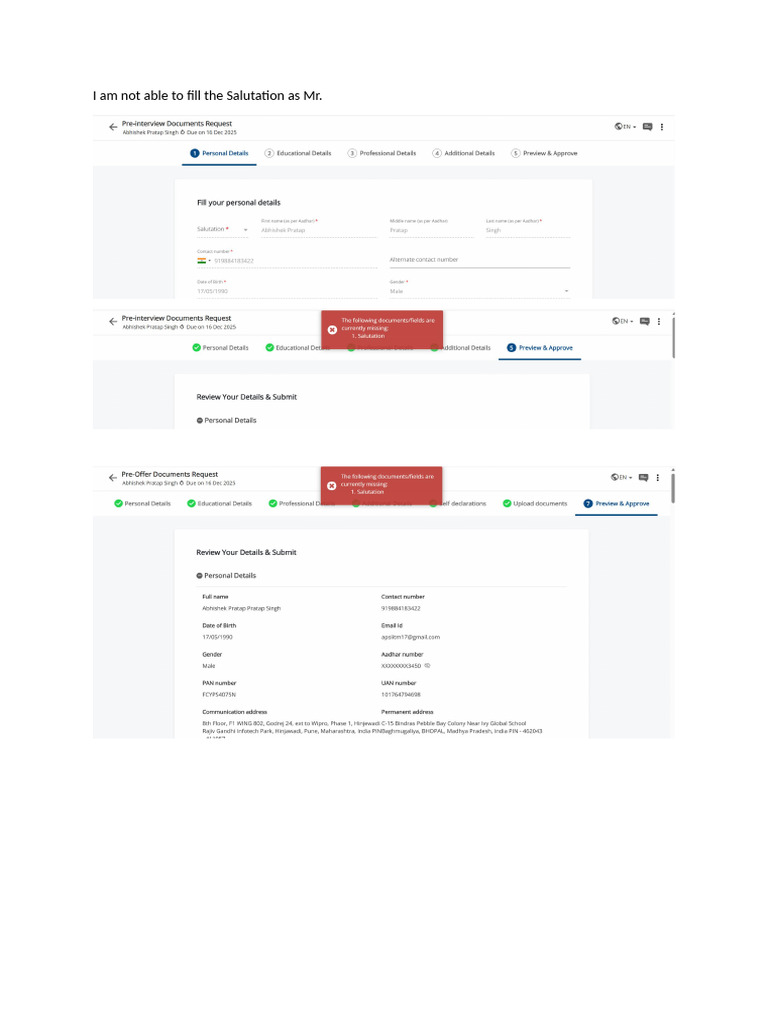This screenshot has height=1024, width=768.
Task: Click back arrow on Pre-interview review page with error toast
Action: point(113,321)
